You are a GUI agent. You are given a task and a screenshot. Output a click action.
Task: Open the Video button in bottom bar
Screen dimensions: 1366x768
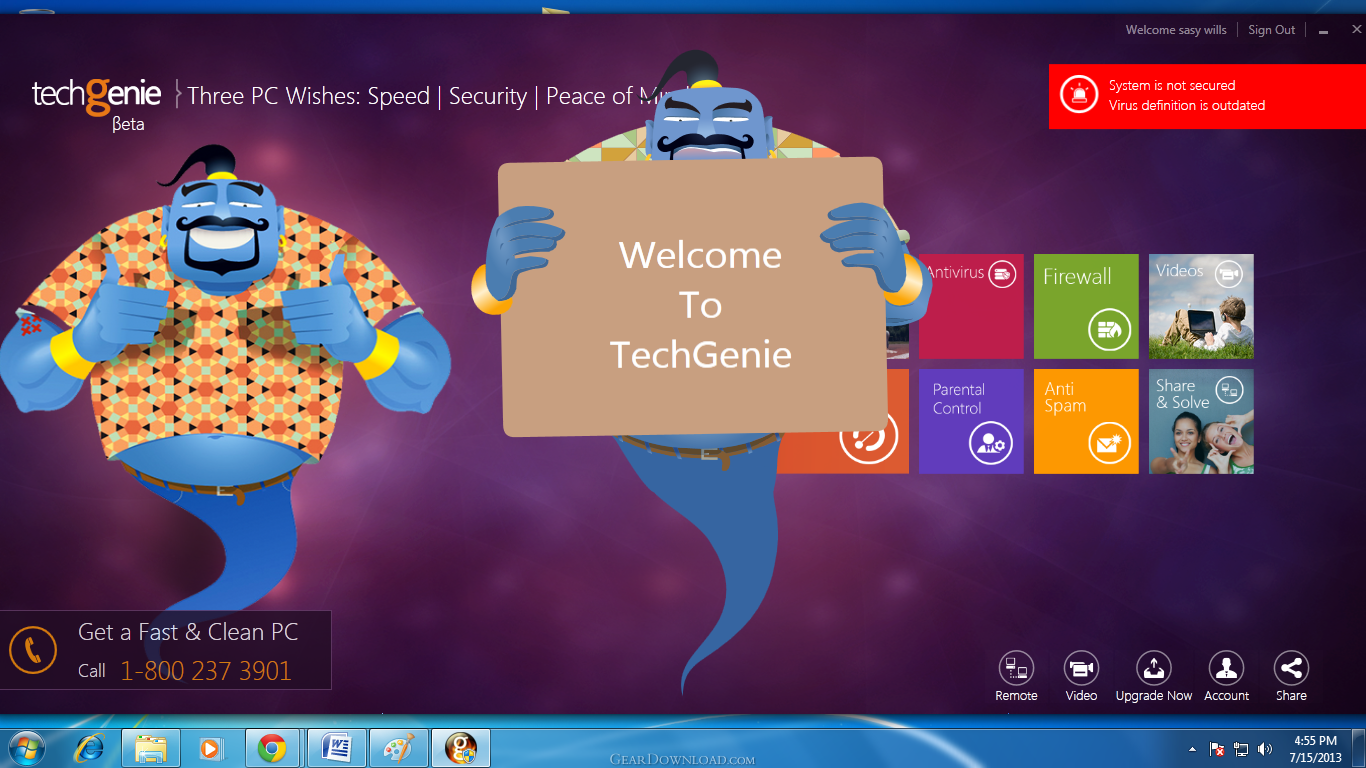pyautogui.click(x=1081, y=677)
